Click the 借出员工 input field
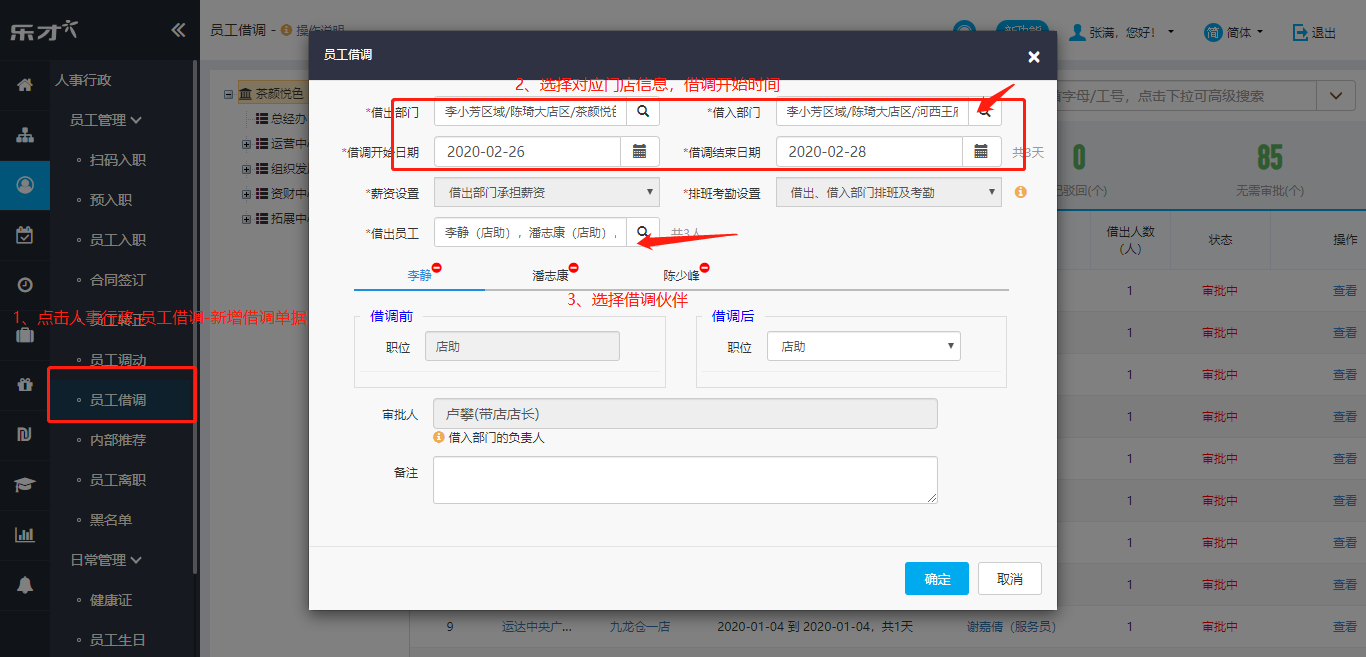1366x657 pixels. (x=530, y=232)
